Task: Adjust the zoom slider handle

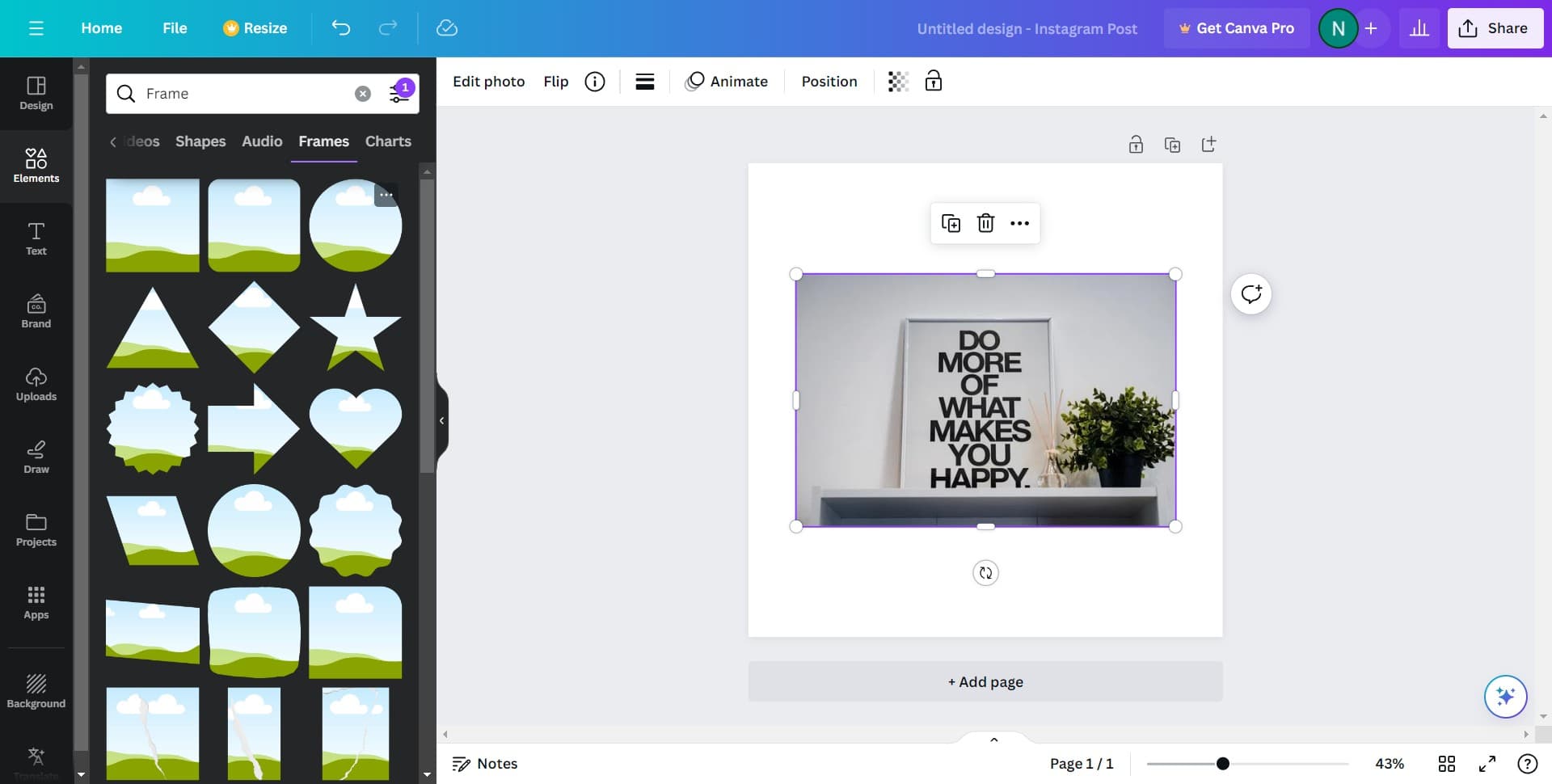Action: [x=1223, y=764]
